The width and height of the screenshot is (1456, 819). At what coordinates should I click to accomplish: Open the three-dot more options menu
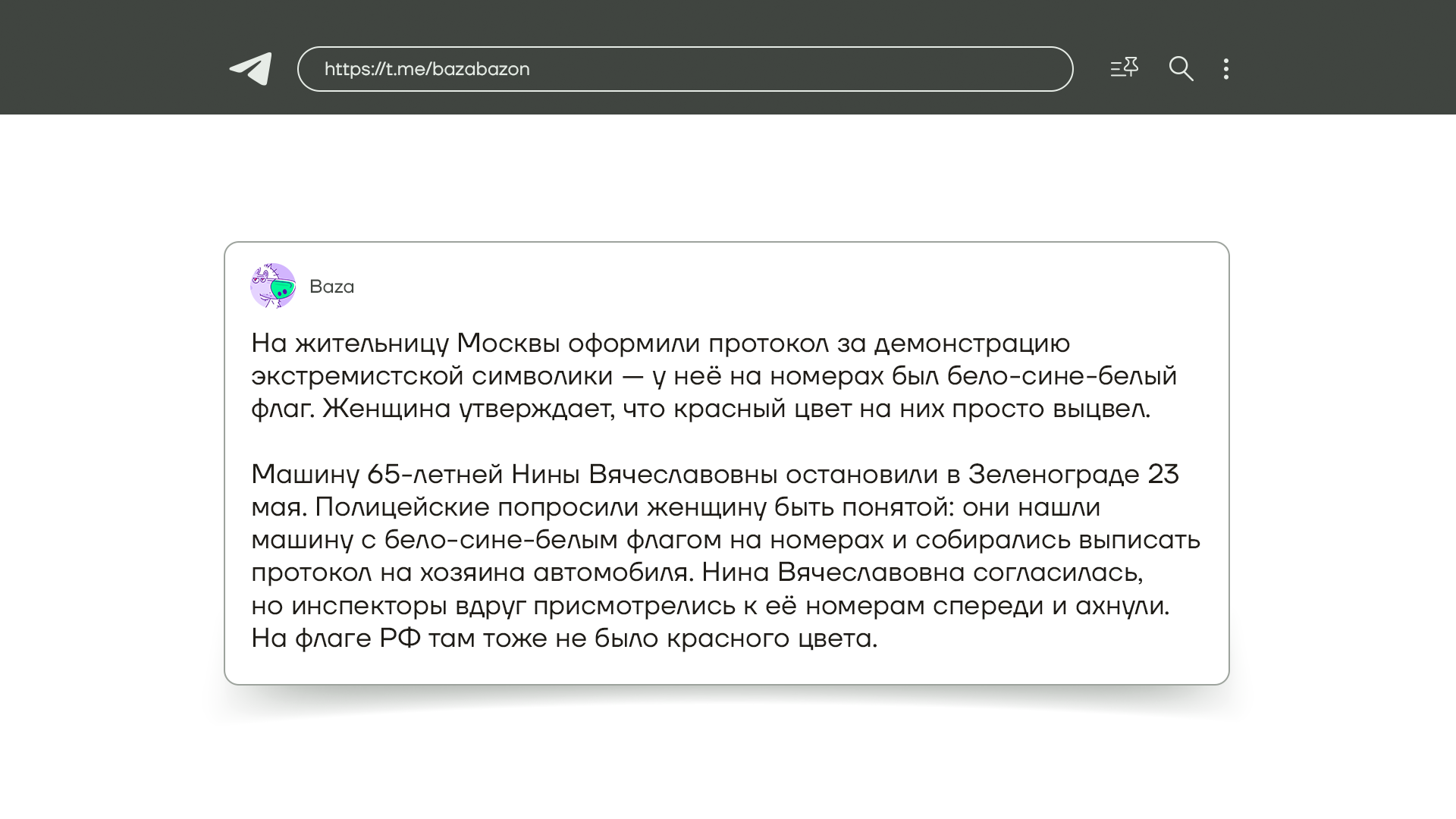[1226, 69]
